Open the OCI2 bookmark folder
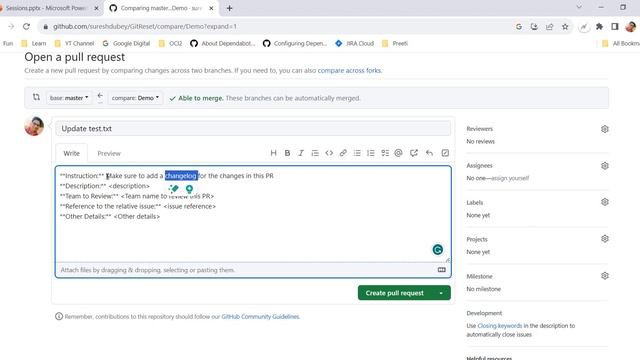This screenshot has width=640, height=360. [x=171, y=43]
